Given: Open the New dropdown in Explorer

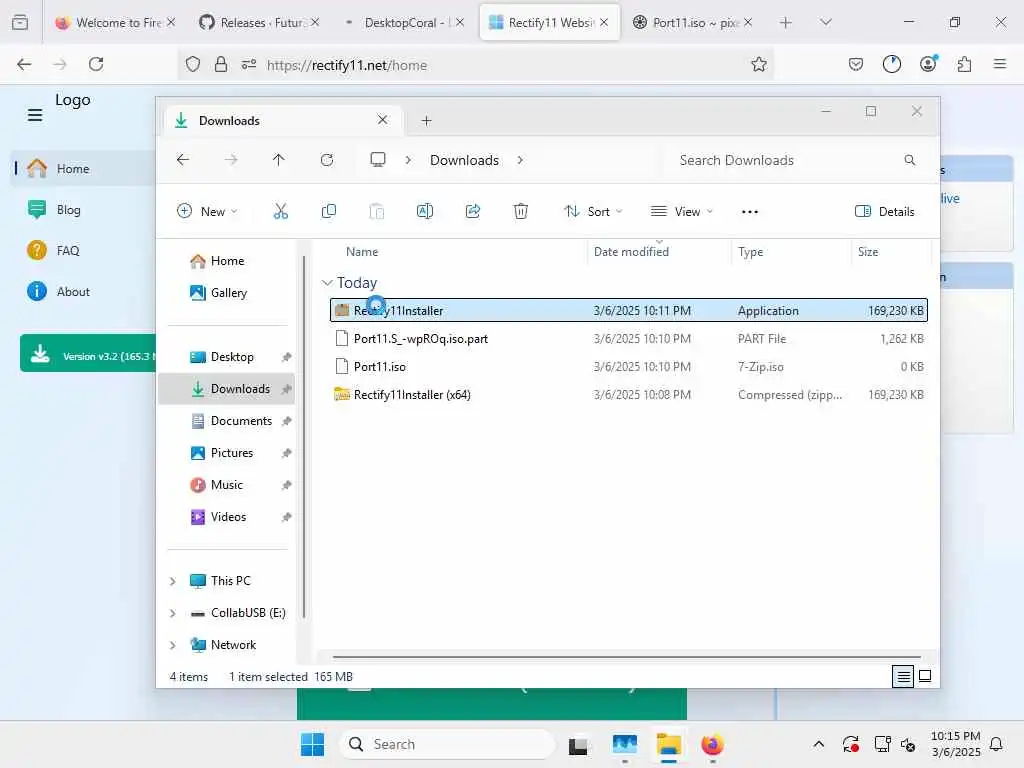Looking at the screenshot, I should point(207,212).
